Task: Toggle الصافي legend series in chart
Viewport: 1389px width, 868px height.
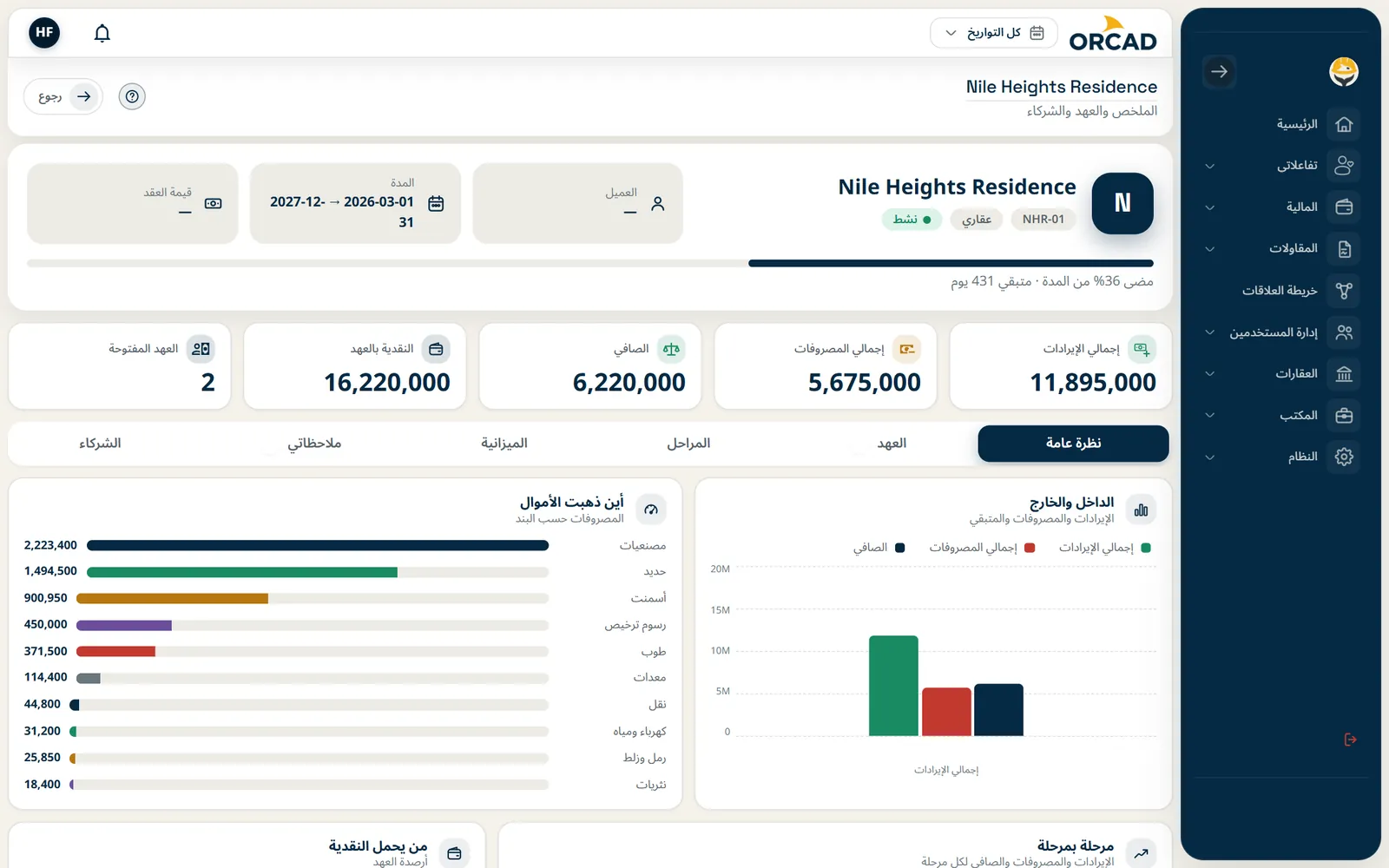Action: click(879, 548)
